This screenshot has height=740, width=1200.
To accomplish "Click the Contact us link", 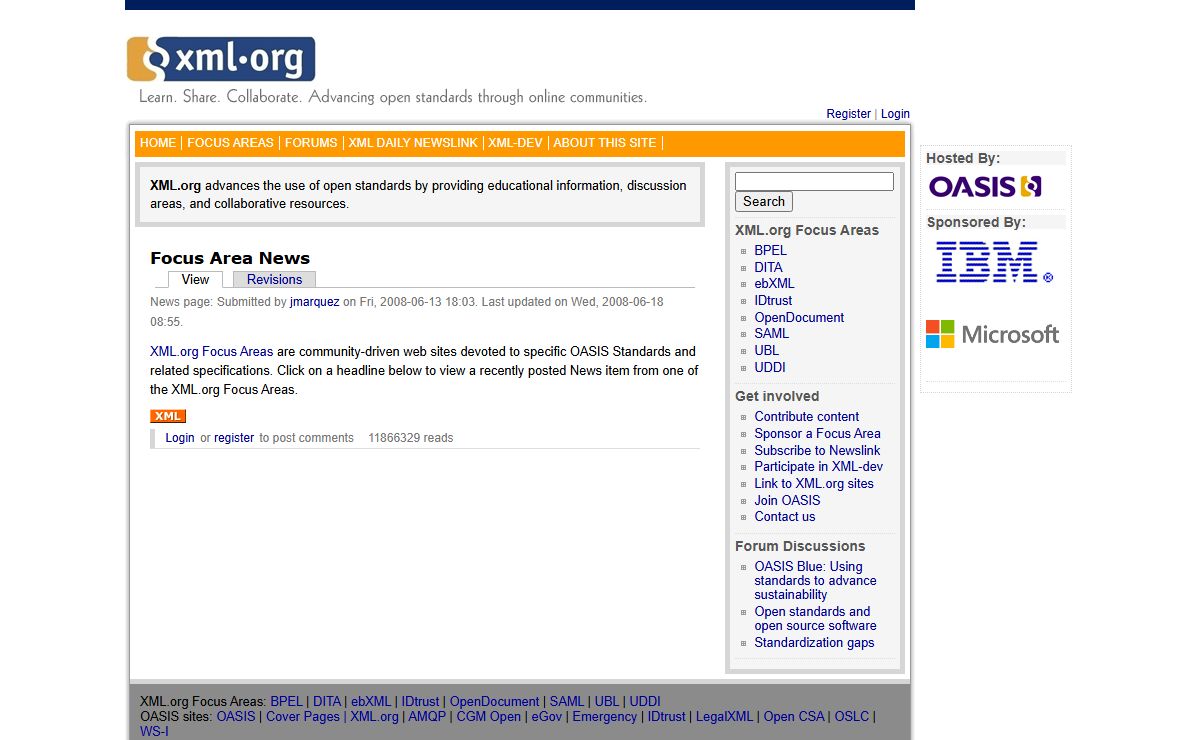I will click(x=784, y=517).
